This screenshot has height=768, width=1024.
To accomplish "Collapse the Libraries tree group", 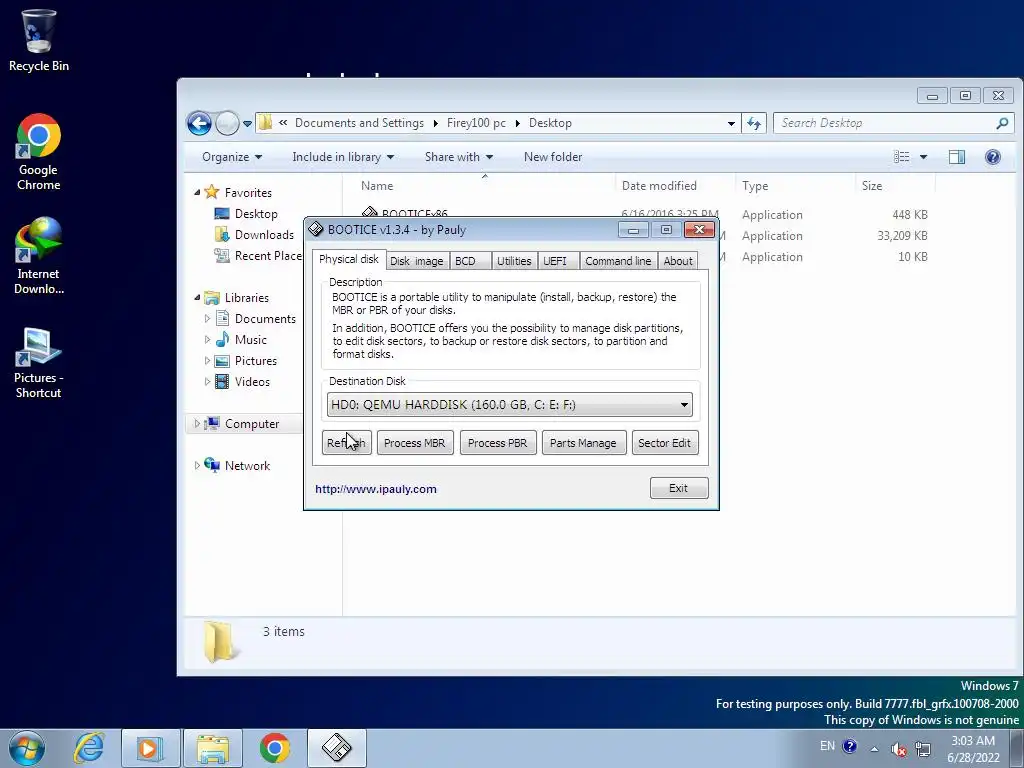I will [x=197, y=297].
